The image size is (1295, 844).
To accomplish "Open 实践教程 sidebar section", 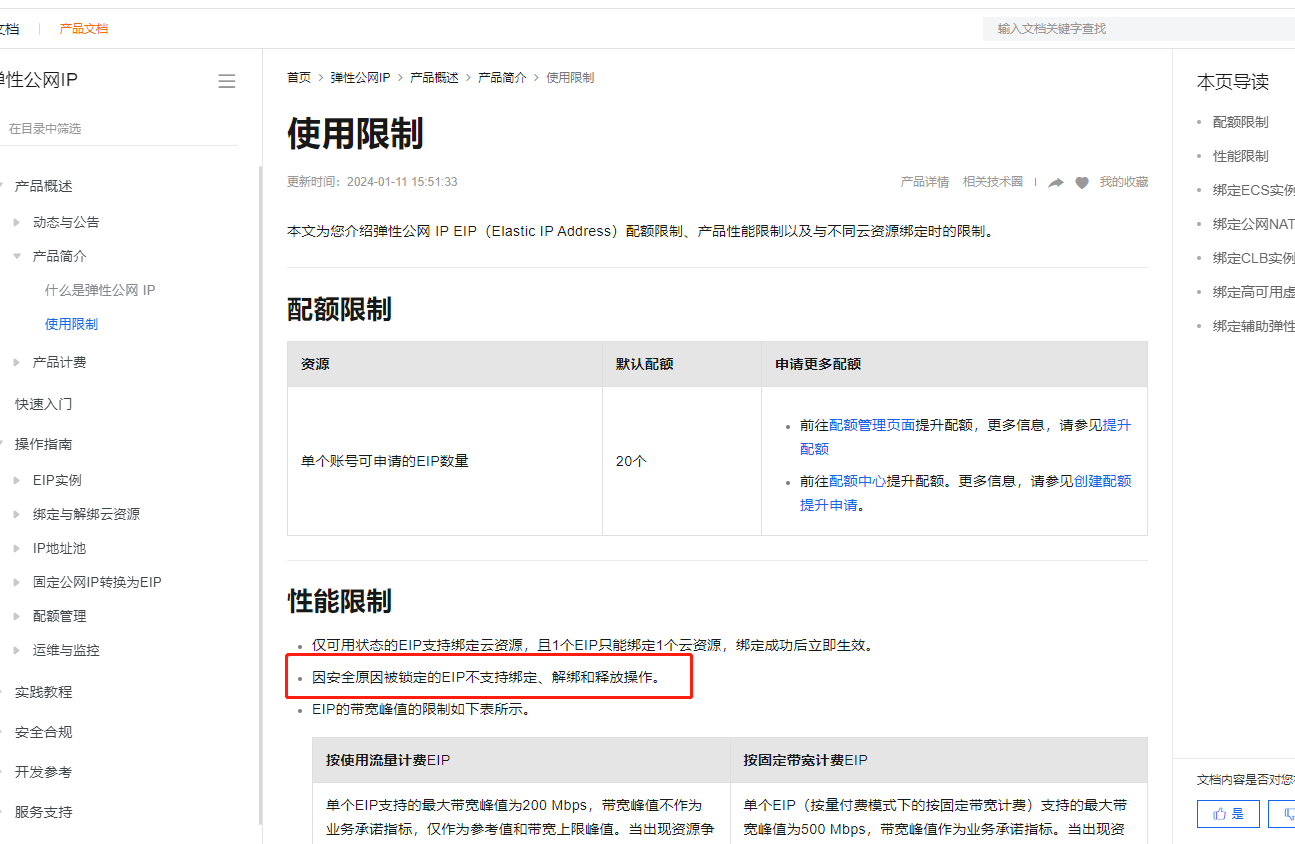I will pos(43,692).
